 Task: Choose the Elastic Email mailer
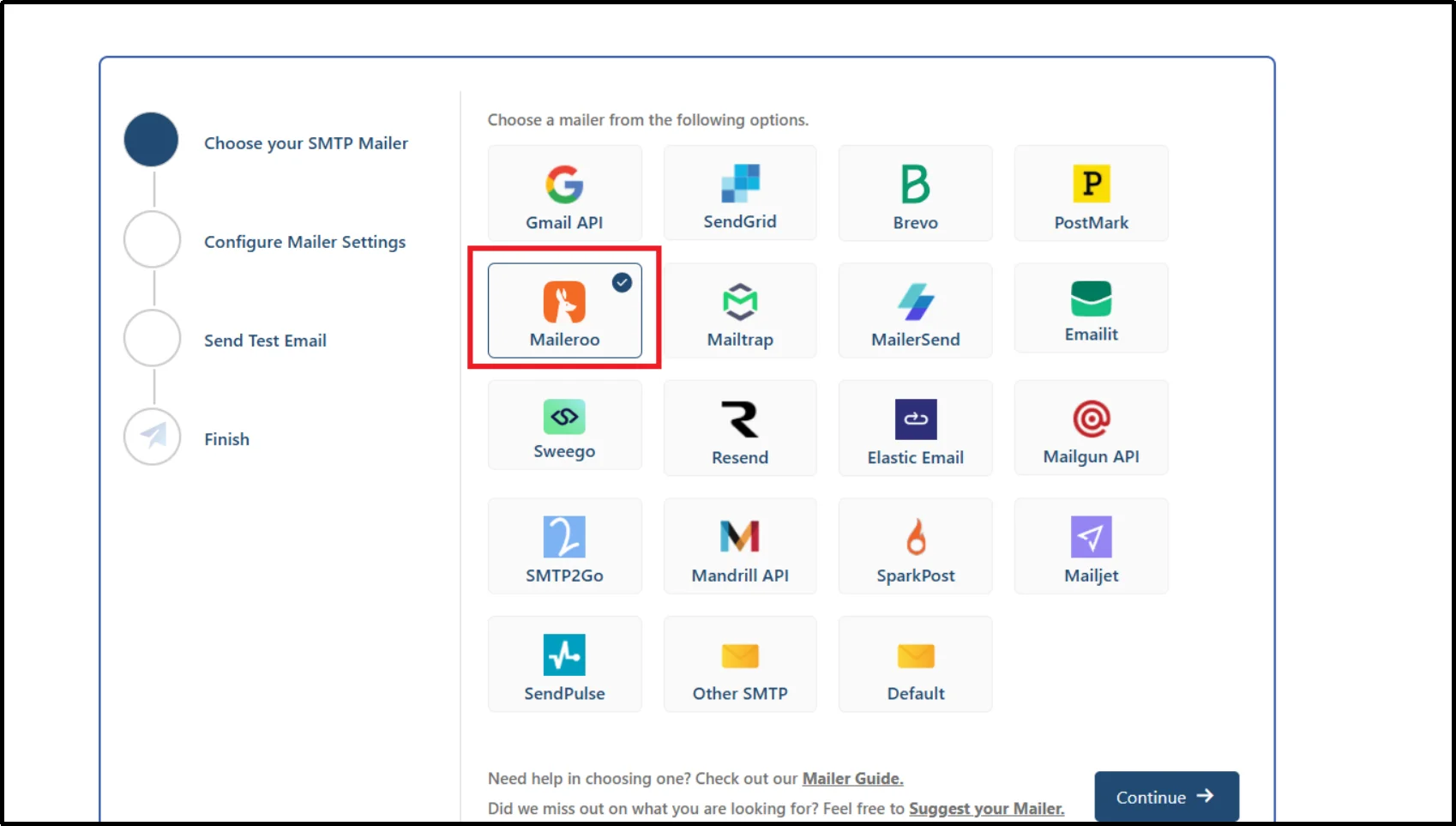[x=915, y=427]
